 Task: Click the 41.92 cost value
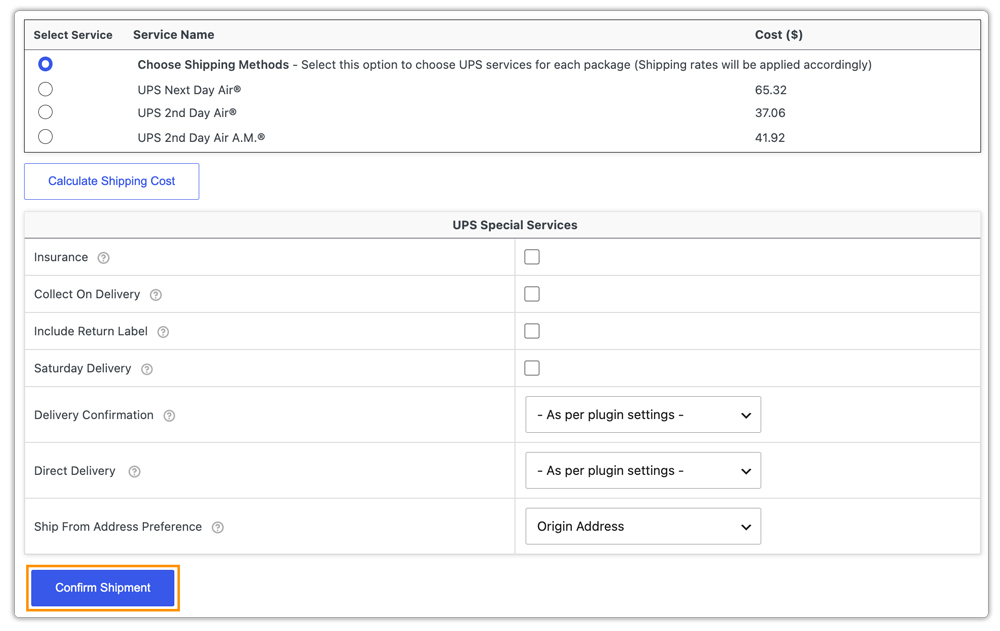tap(770, 138)
